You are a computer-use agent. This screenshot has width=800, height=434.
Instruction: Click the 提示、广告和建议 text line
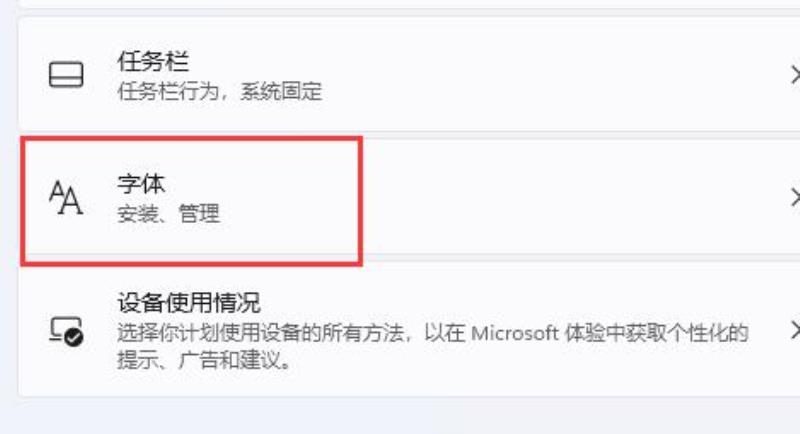(204, 360)
